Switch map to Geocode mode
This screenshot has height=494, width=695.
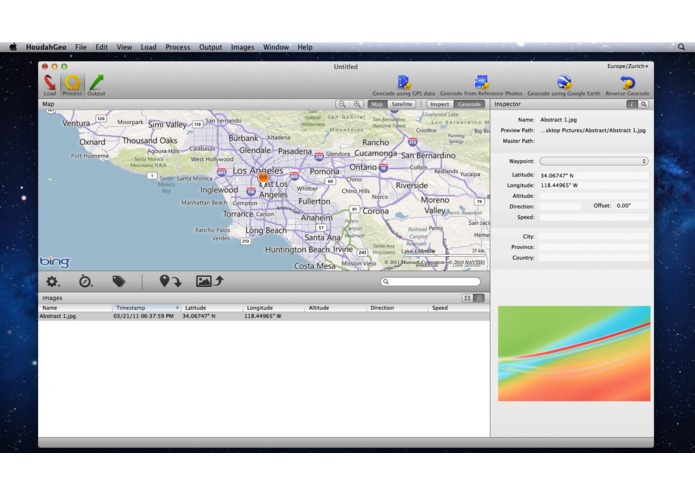pos(469,104)
